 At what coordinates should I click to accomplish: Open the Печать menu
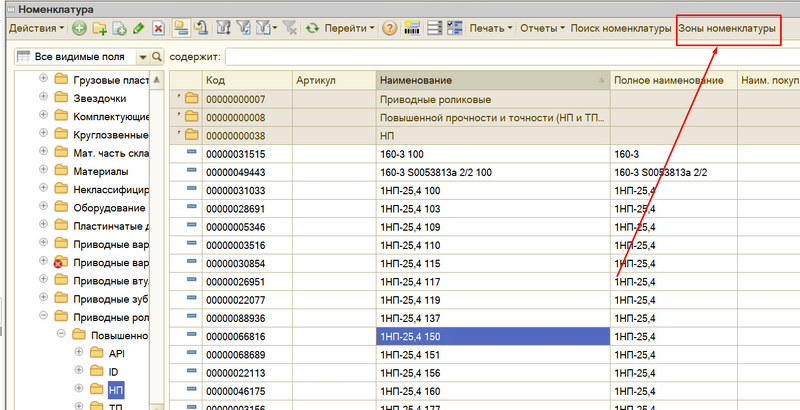491,29
